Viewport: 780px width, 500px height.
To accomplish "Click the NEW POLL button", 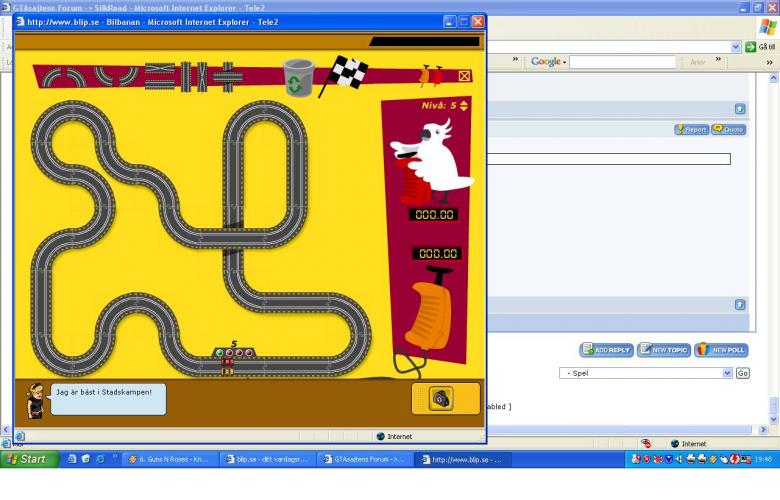I will tap(721, 350).
